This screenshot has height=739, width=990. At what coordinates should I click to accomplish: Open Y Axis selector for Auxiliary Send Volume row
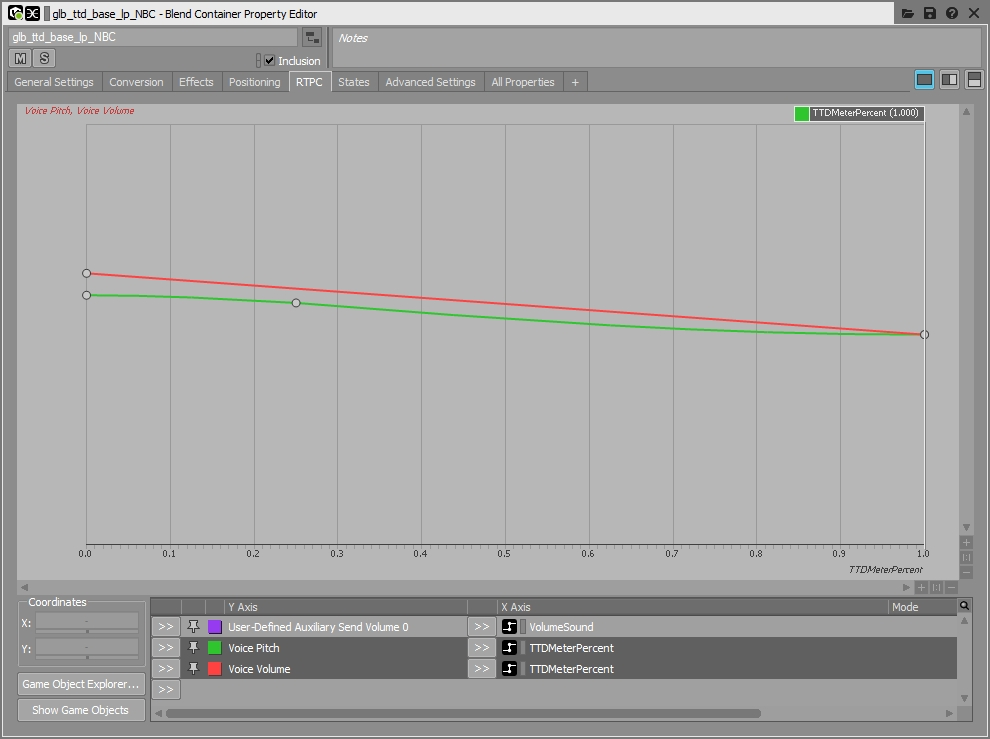click(166, 627)
